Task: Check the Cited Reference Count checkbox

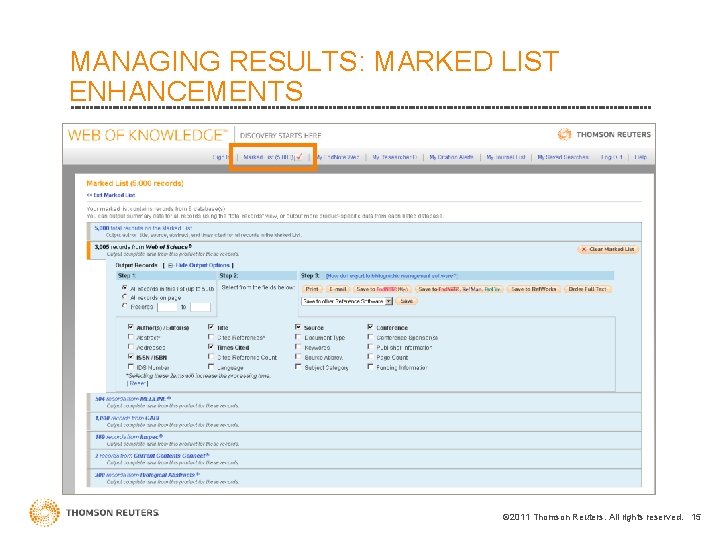Action: tap(211, 357)
